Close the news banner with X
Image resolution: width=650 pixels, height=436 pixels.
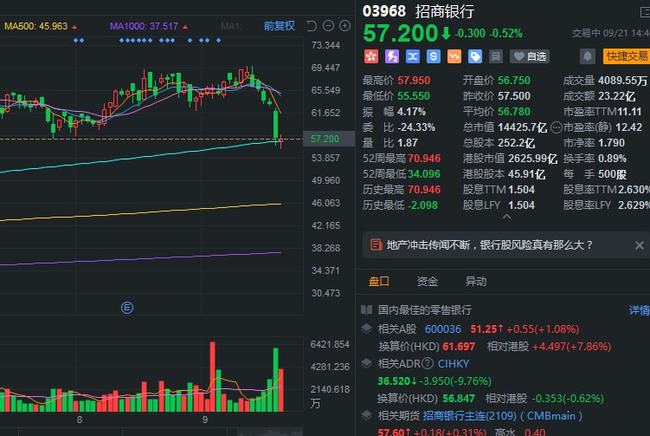(x=639, y=245)
